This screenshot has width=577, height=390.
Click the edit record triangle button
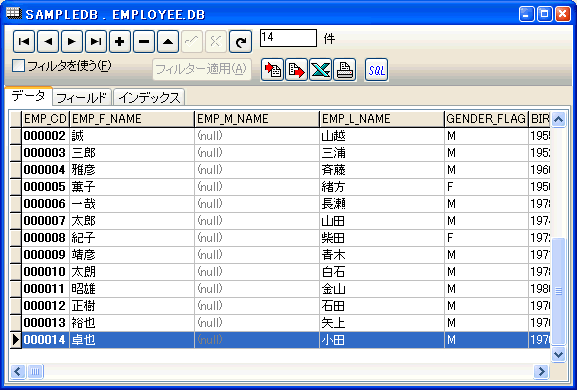(x=168, y=42)
